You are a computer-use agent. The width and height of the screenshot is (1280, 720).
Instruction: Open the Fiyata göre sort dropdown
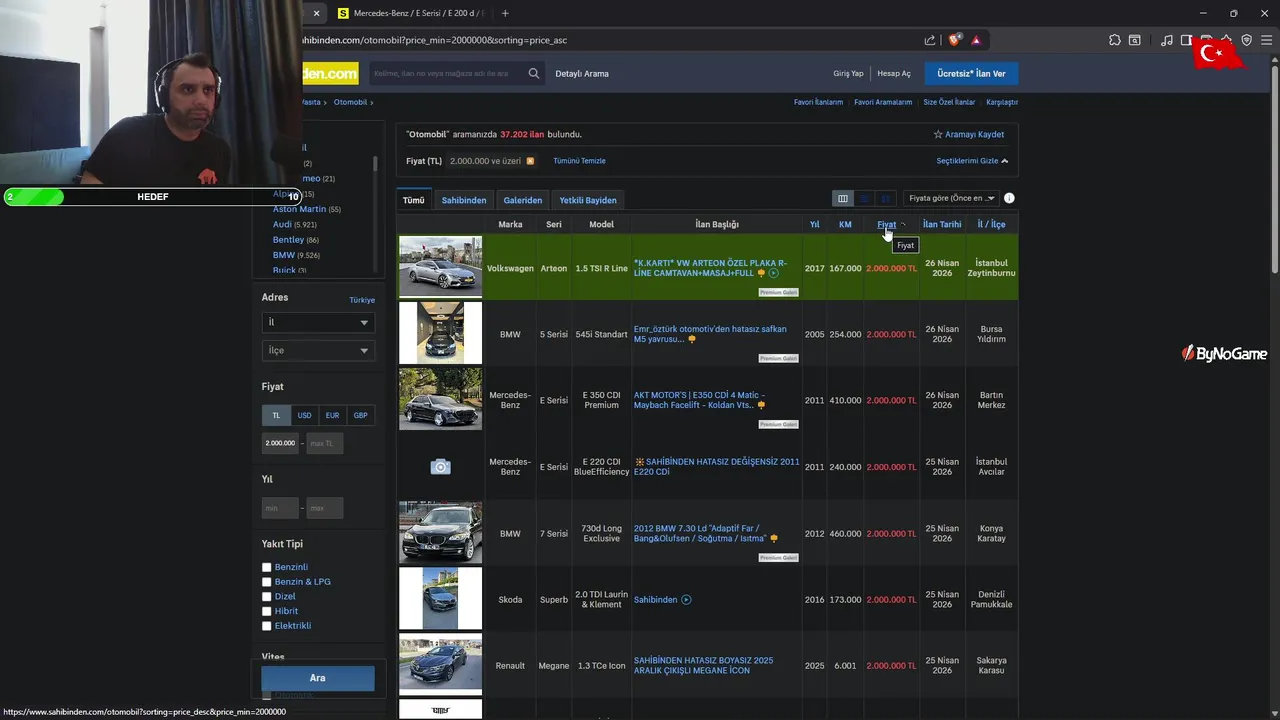(x=951, y=198)
